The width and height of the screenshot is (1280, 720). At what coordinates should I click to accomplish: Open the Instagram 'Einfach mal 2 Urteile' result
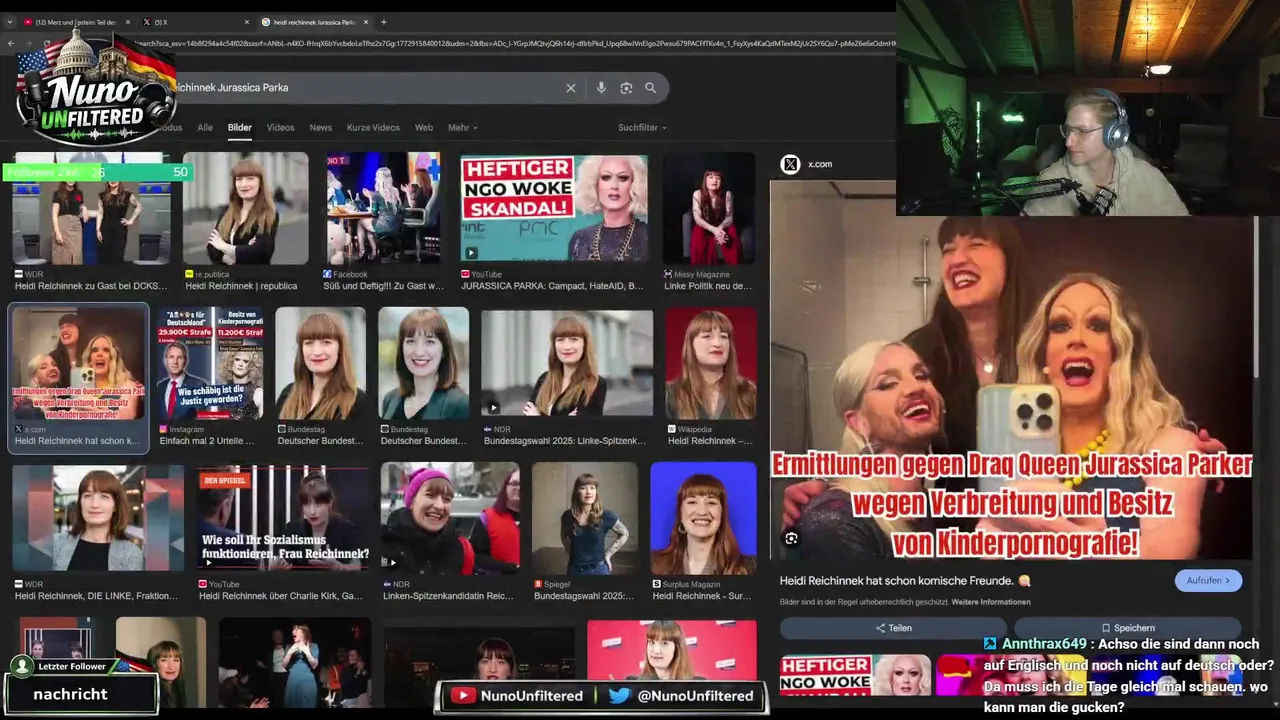click(210, 377)
